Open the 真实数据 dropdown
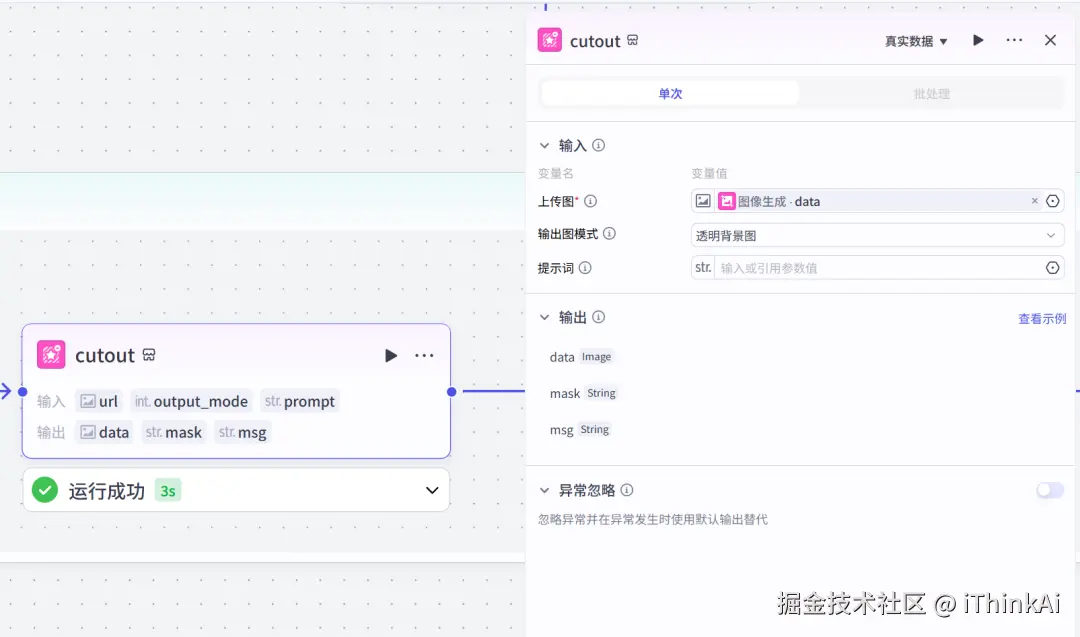Screen dimensions: 1080x637 click(x=916, y=41)
